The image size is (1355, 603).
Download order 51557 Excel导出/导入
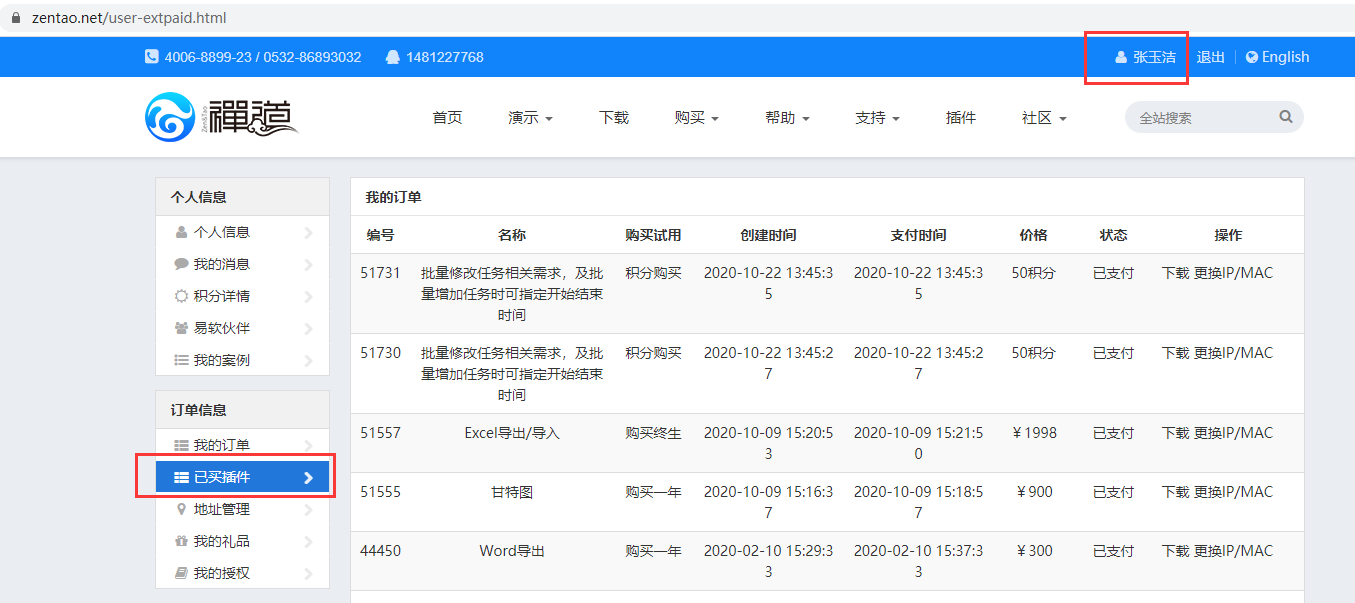[1175, 433]
